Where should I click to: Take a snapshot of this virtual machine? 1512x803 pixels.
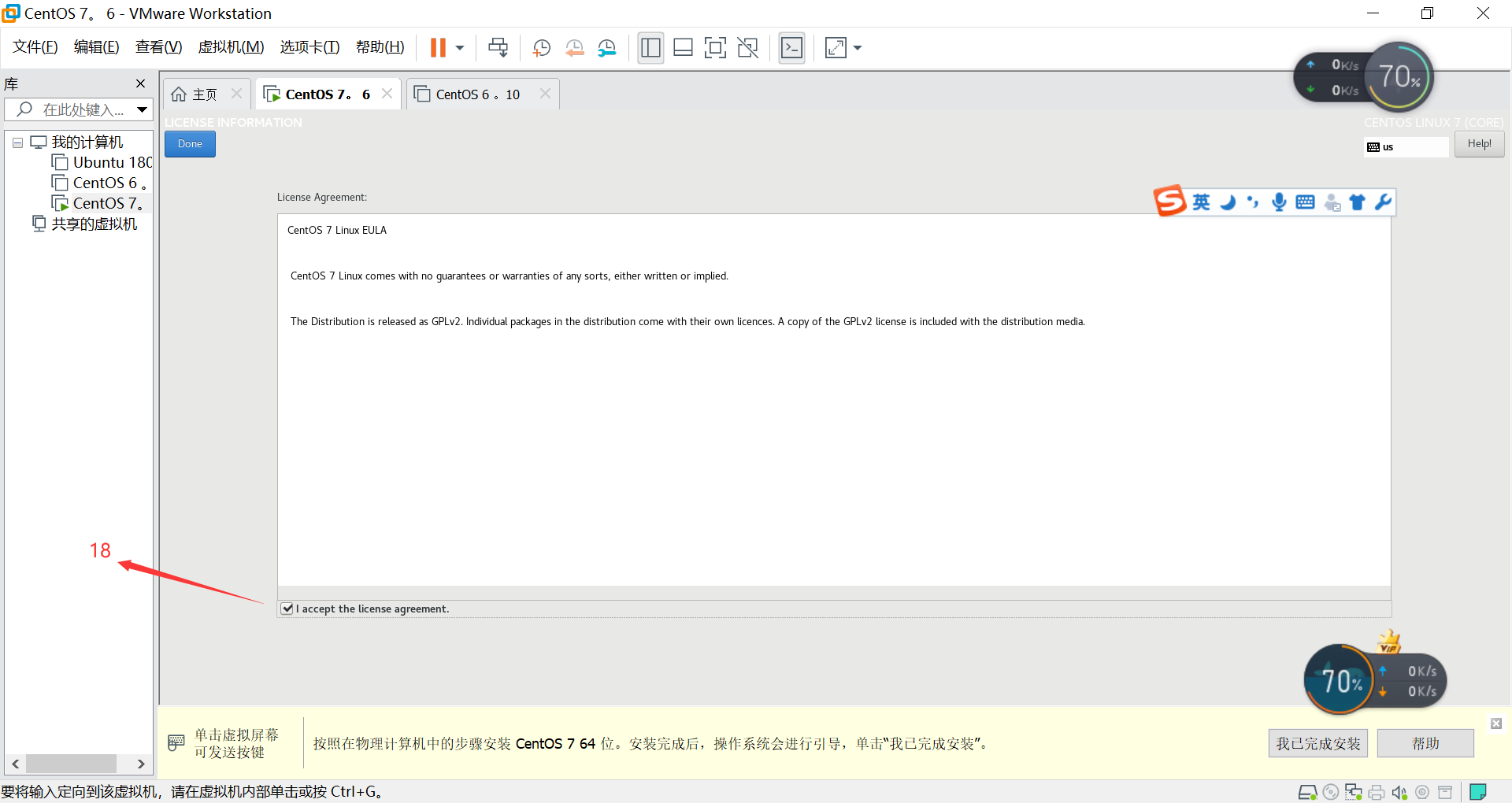pyautogui.click(x=541, y=48)
